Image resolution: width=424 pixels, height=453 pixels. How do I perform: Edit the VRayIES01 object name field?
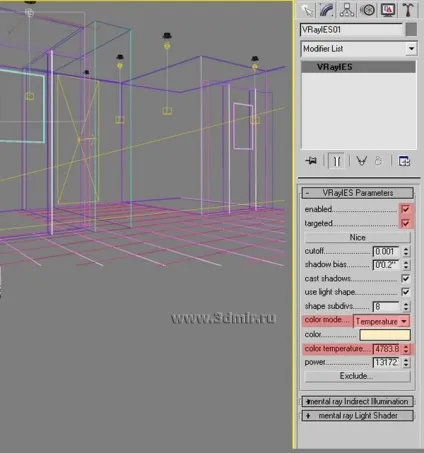351,30
